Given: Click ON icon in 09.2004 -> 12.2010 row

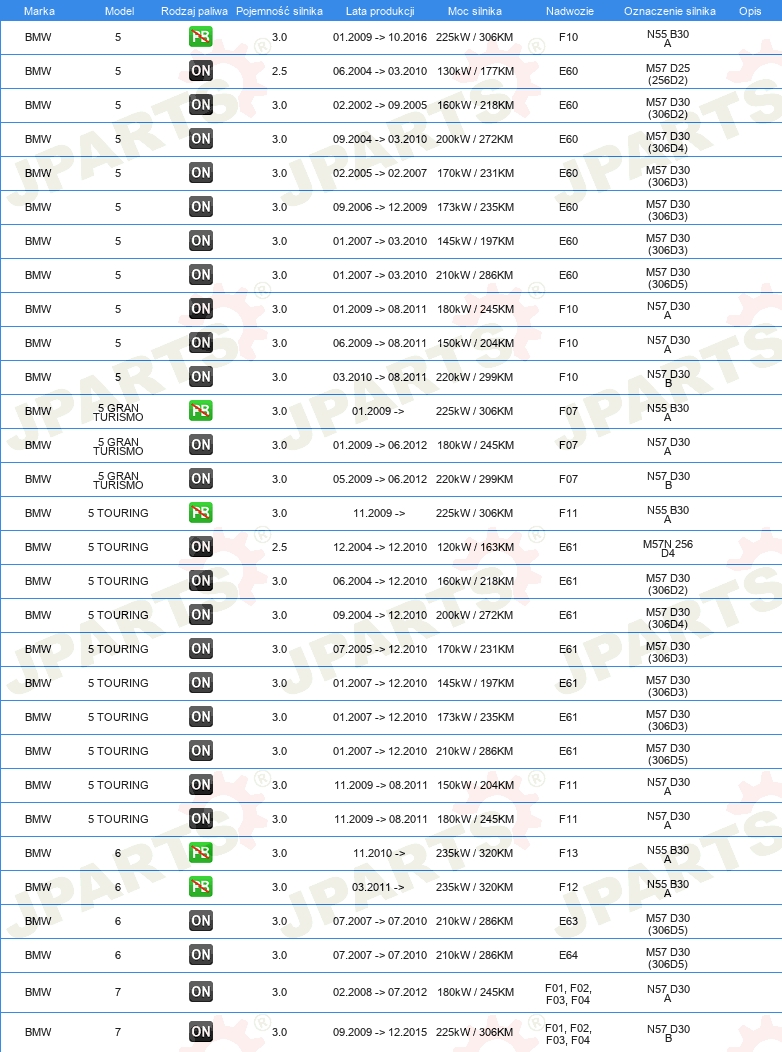Looking at the screenshot, I should 201,615.
